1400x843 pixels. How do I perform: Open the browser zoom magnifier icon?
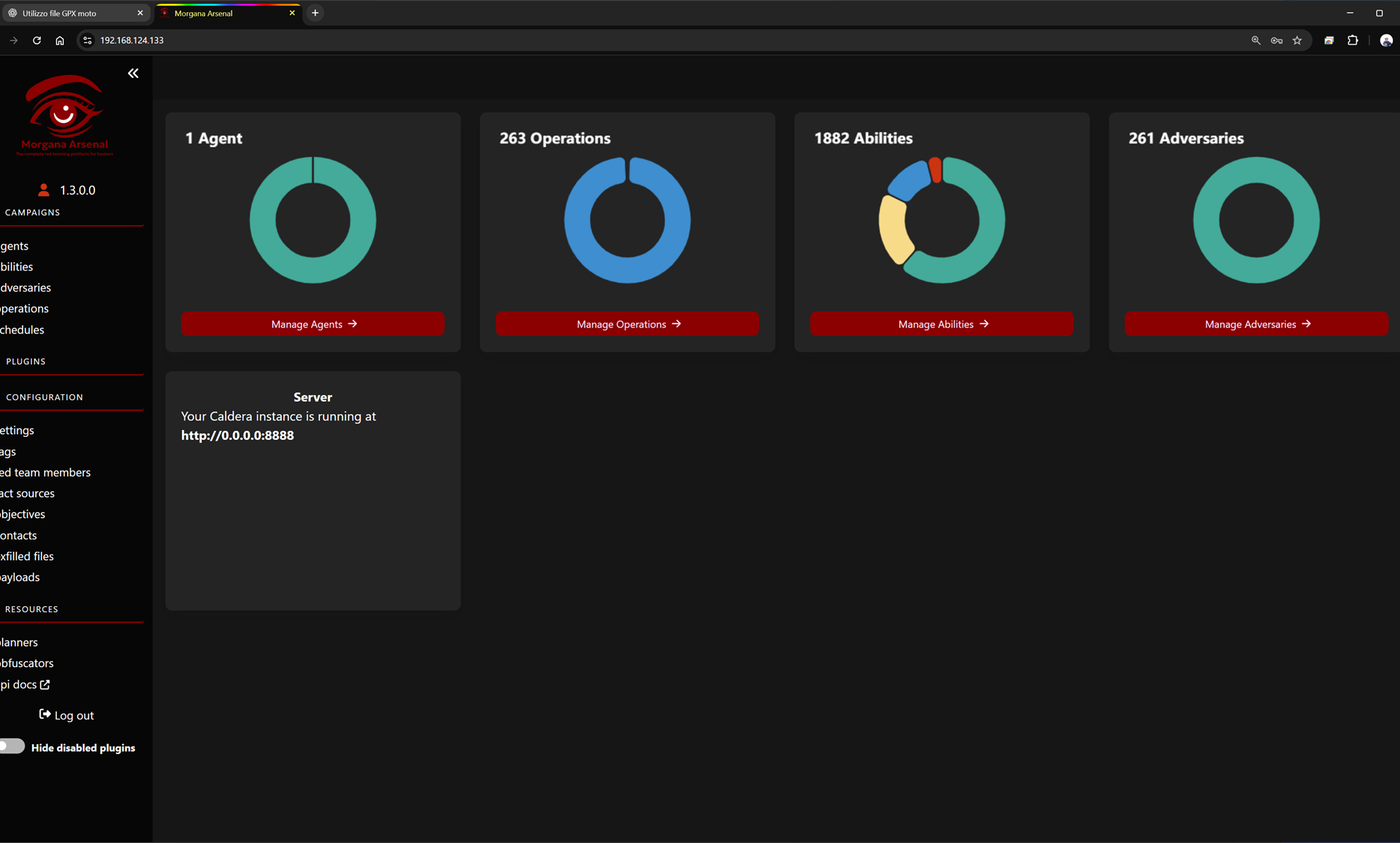1256,40
